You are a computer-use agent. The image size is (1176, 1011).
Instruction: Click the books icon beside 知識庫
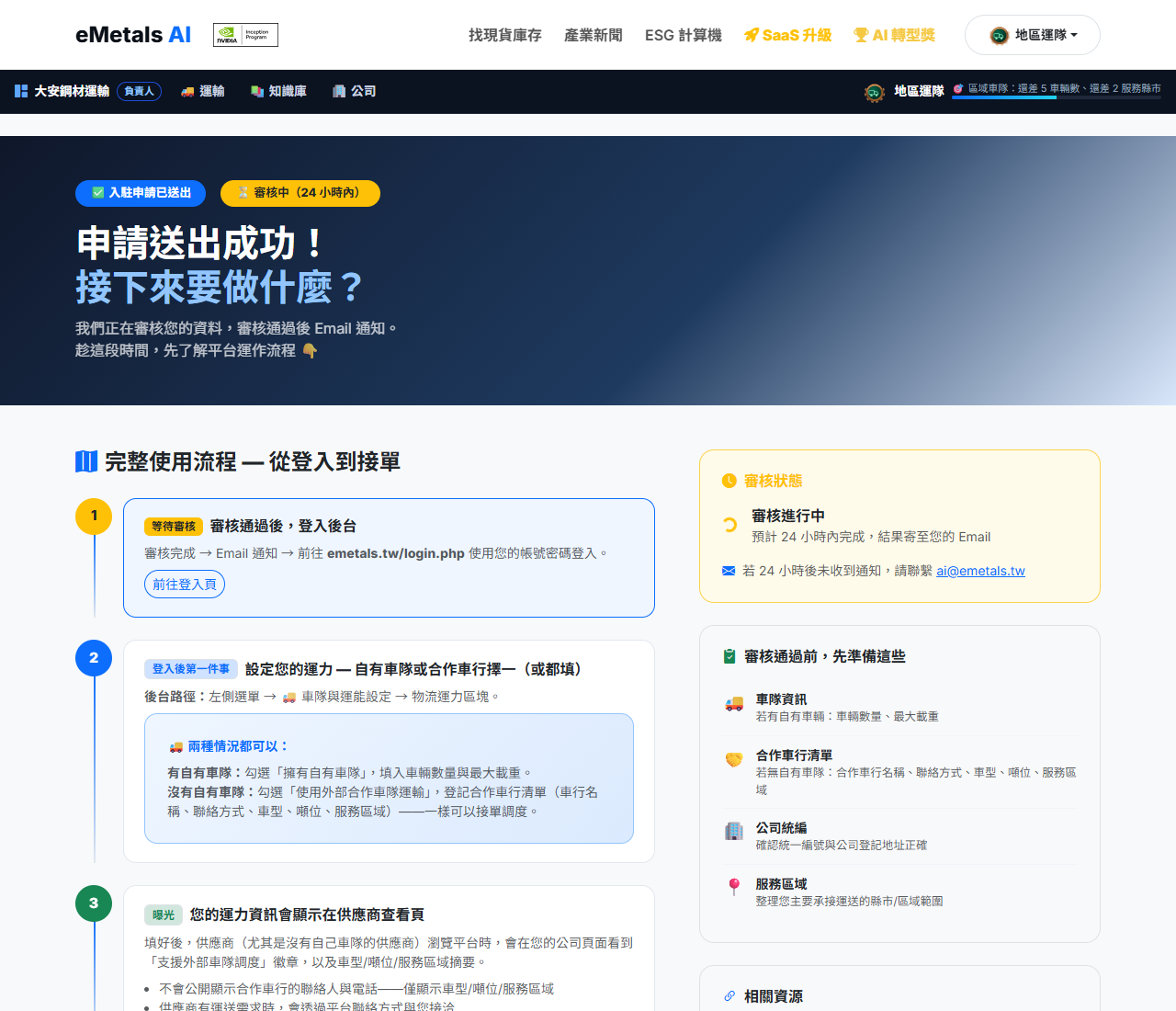pyautogui.click(x=257, y=91)
